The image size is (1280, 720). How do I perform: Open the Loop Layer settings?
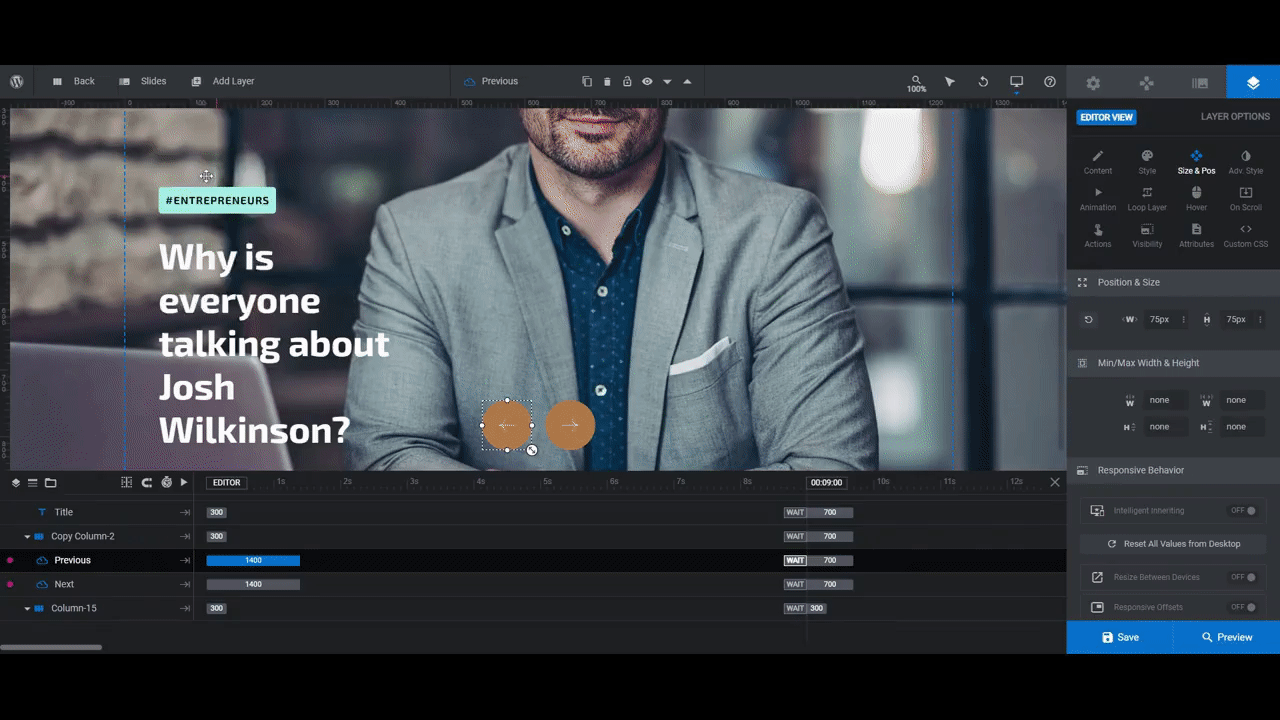click(x=1147, y=199)
